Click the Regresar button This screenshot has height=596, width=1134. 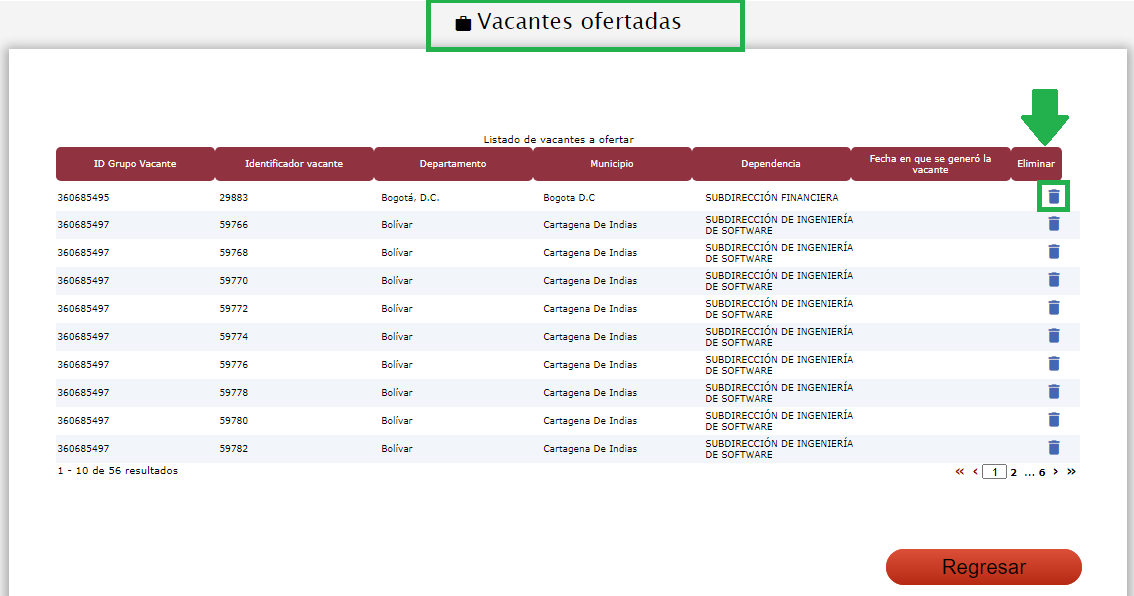[983, 567]
